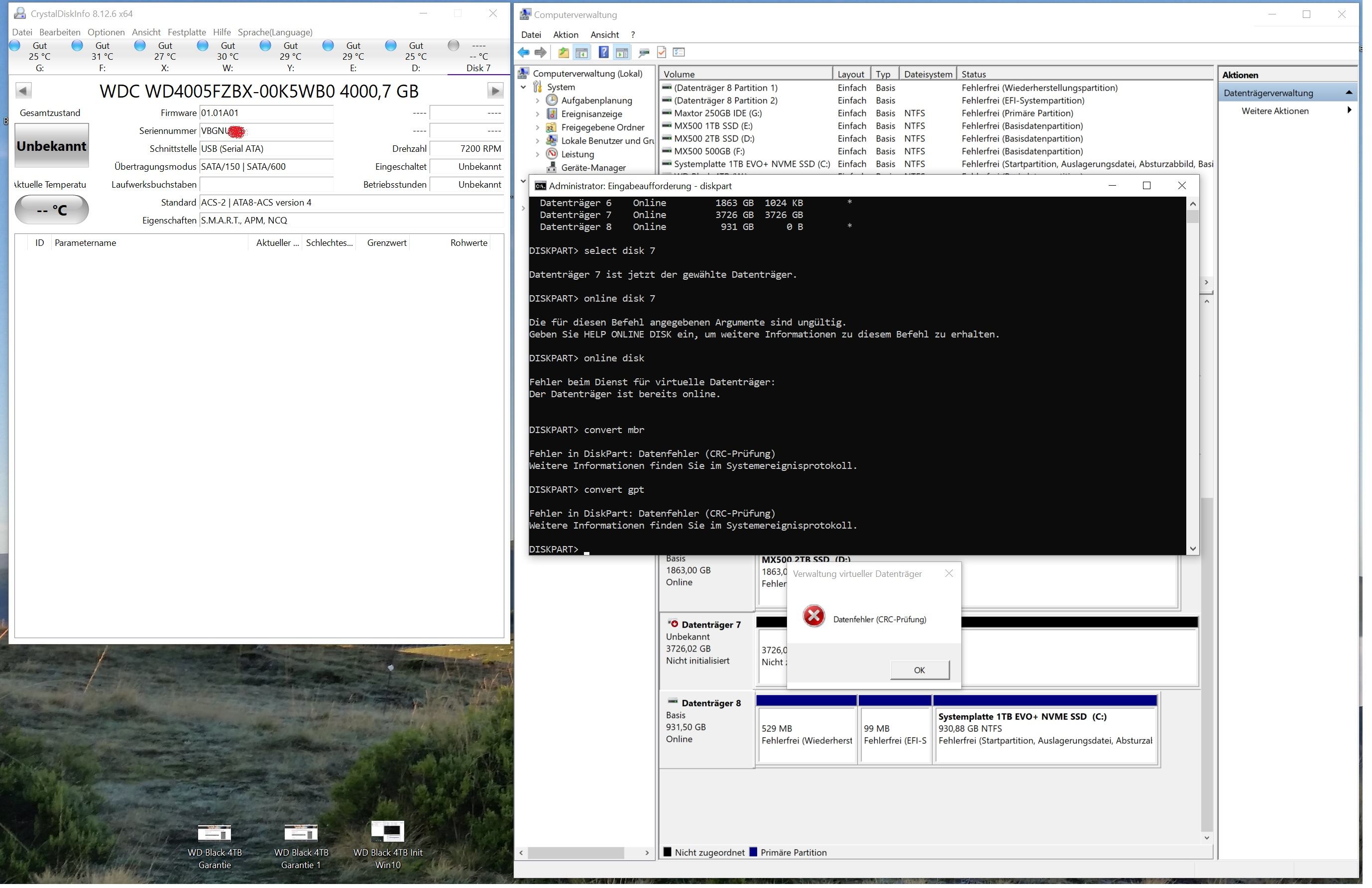Expand Lokale Benutzer und Gruppen node
Image resolution: width=1372 pixels, height=888 pixels.
point(537,140)
